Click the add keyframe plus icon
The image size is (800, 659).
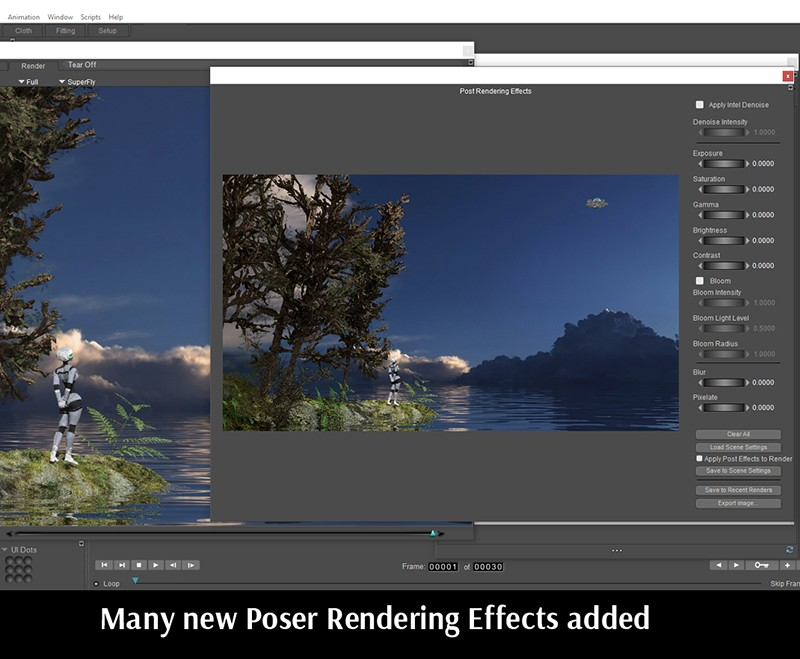787,565
